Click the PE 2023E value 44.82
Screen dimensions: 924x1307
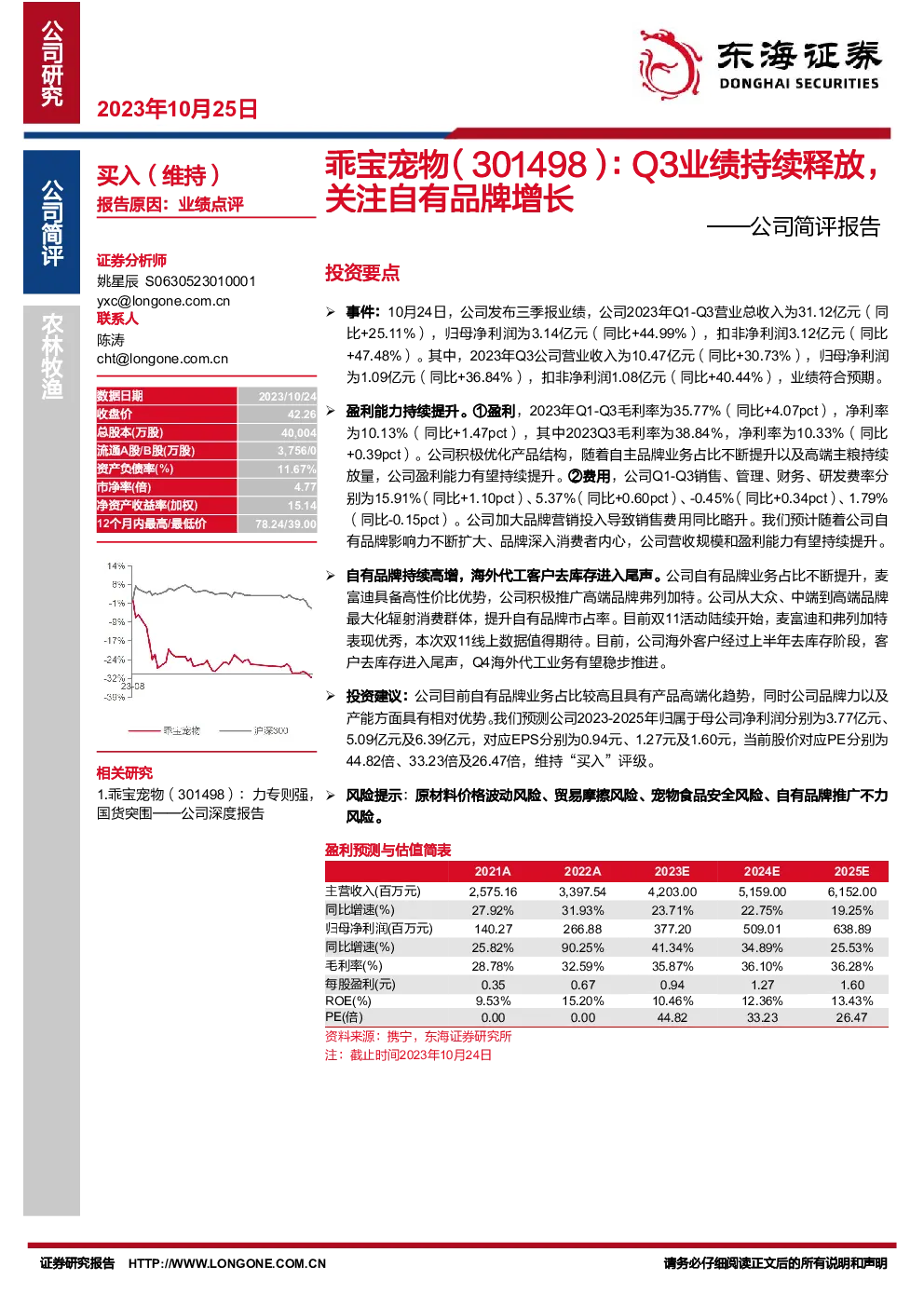coord(672,1017)
